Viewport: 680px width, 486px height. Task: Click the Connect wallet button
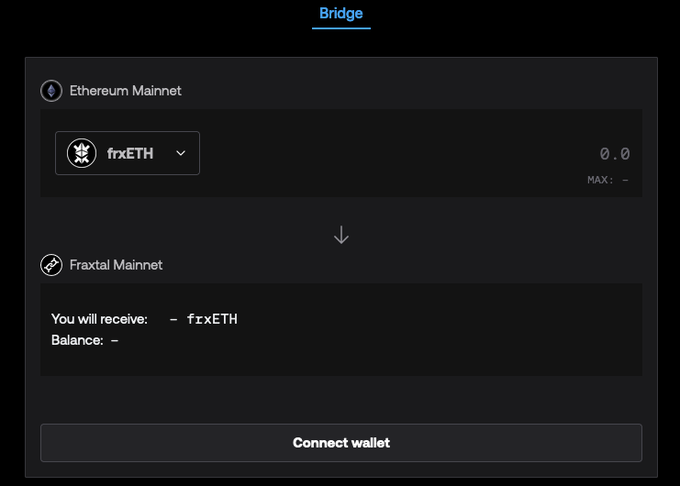coord(341,443)
